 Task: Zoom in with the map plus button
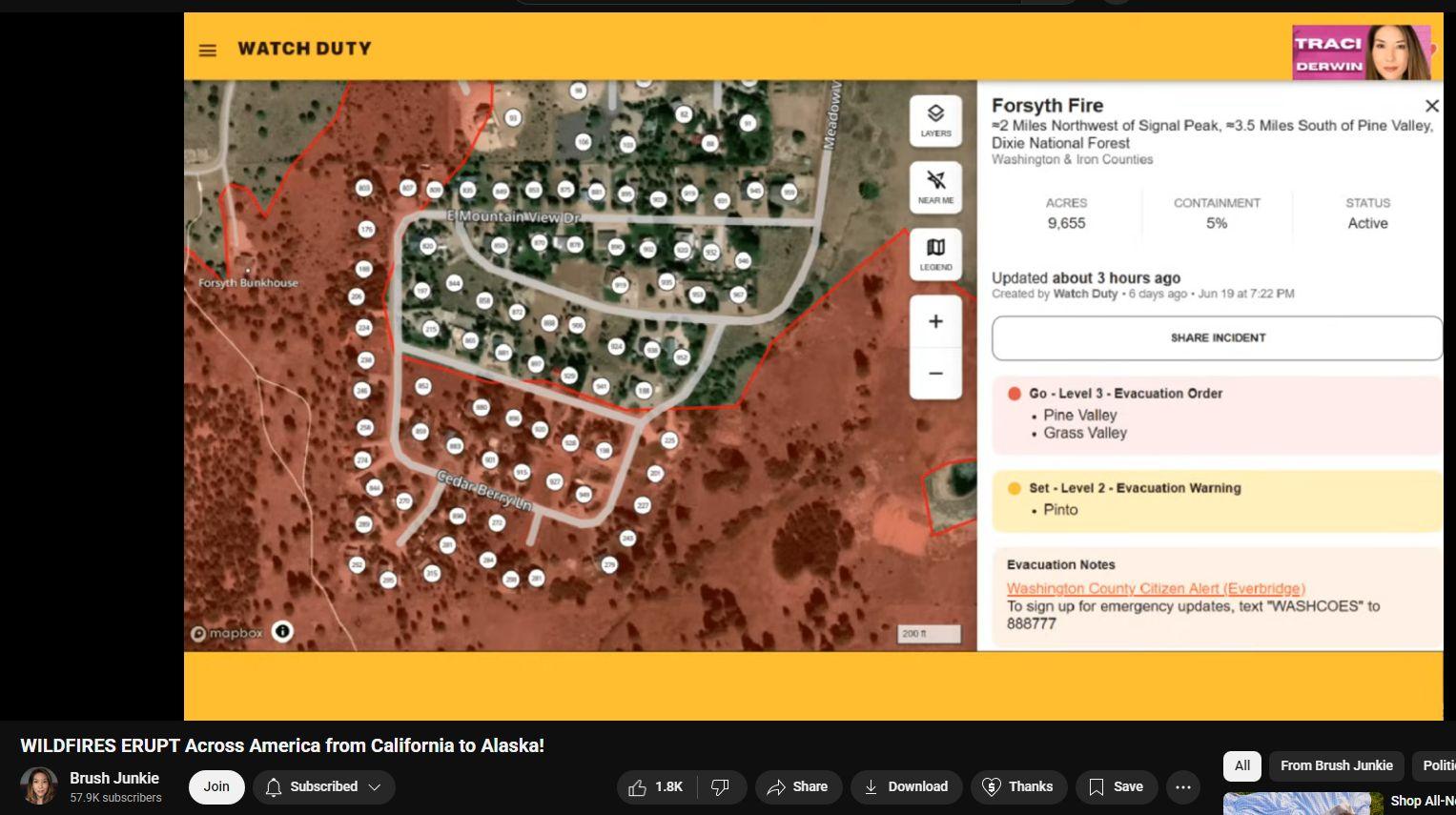[x=935, y=321]
